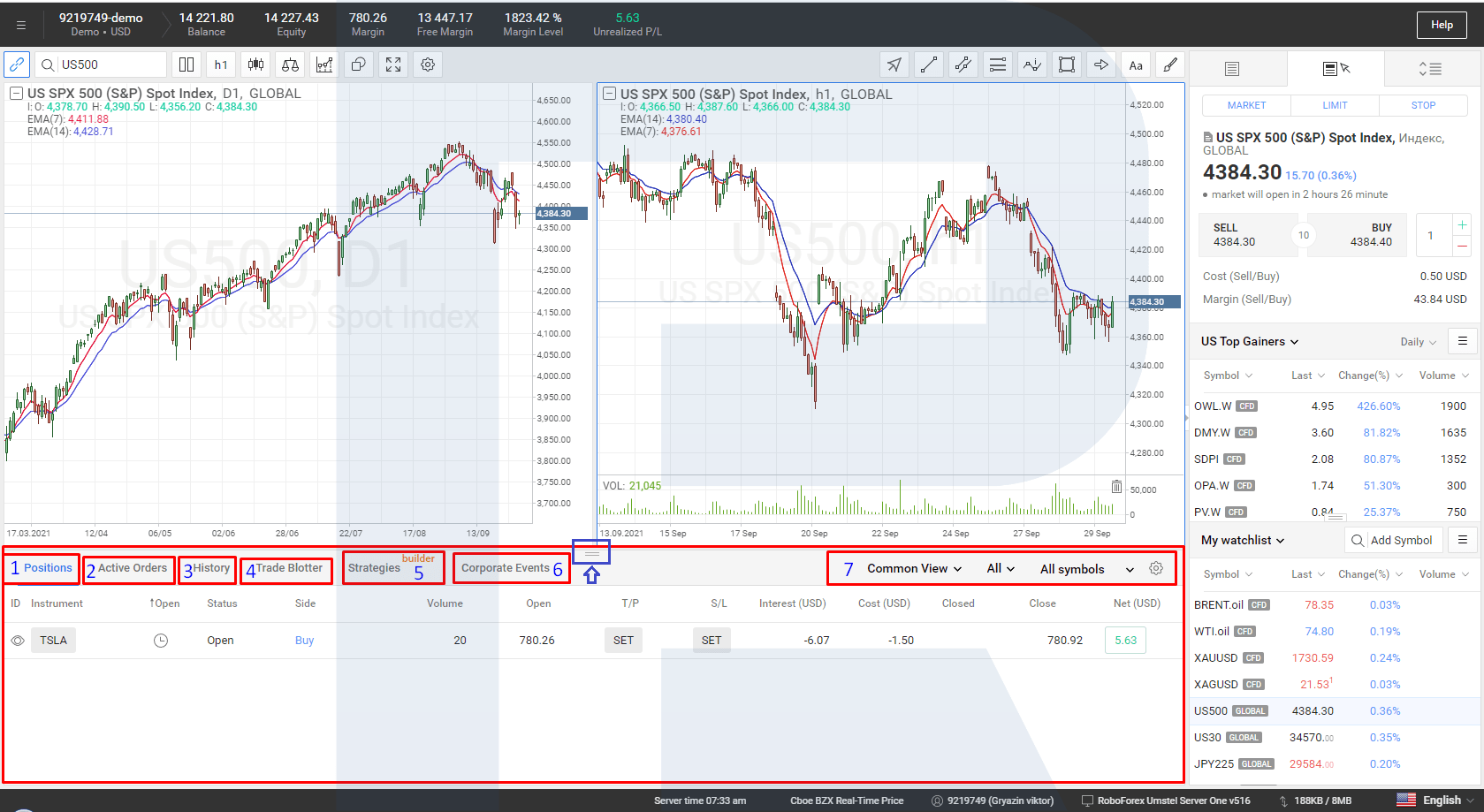Viewport: 1484px width, 812px height.
Task: Click the order volume input field
Action: click(x=1433, y=236)
